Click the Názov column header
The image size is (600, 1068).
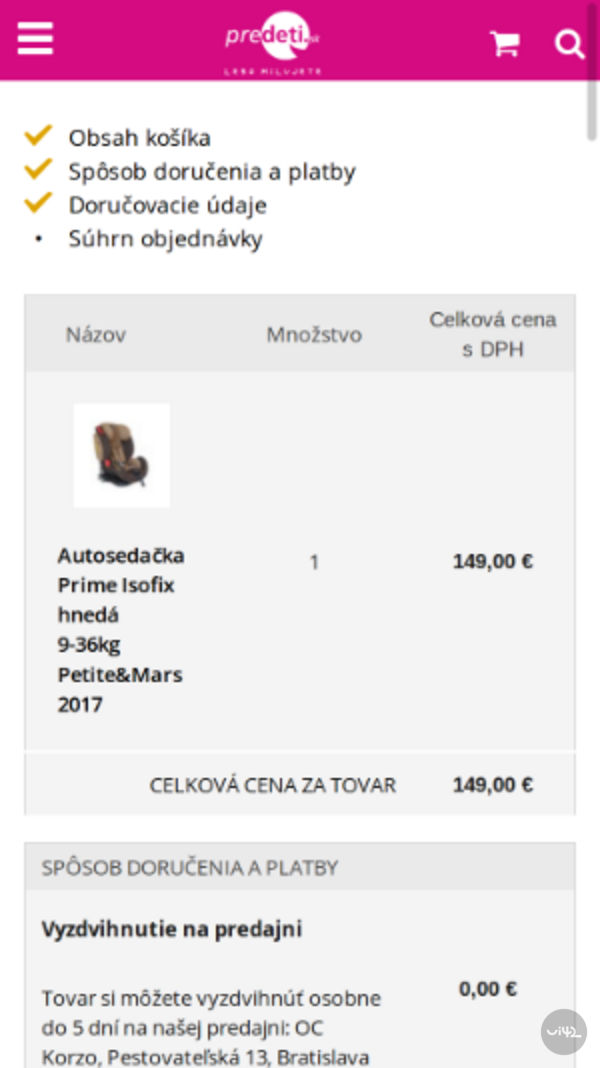tap(96, 335)
